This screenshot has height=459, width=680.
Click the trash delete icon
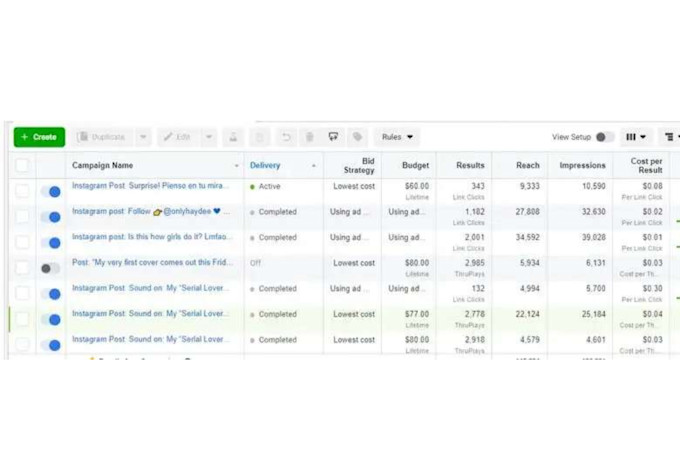coord(310,137)
